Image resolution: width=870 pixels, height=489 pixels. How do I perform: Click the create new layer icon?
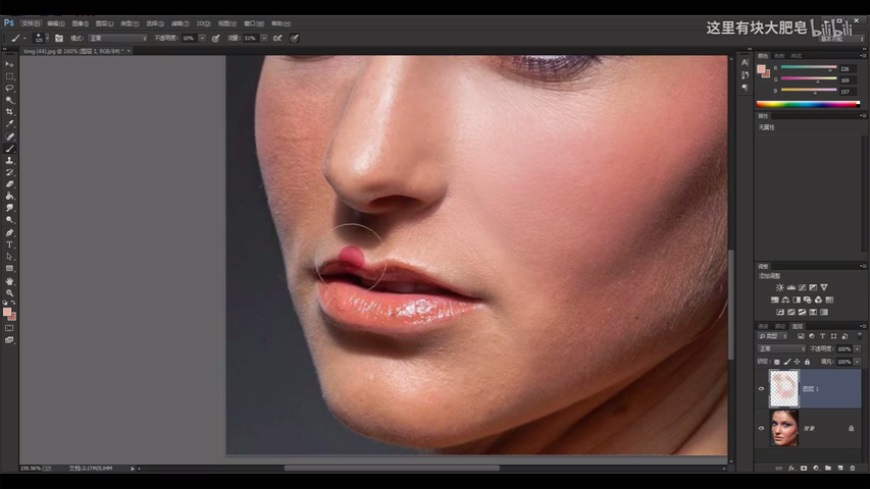840,467
